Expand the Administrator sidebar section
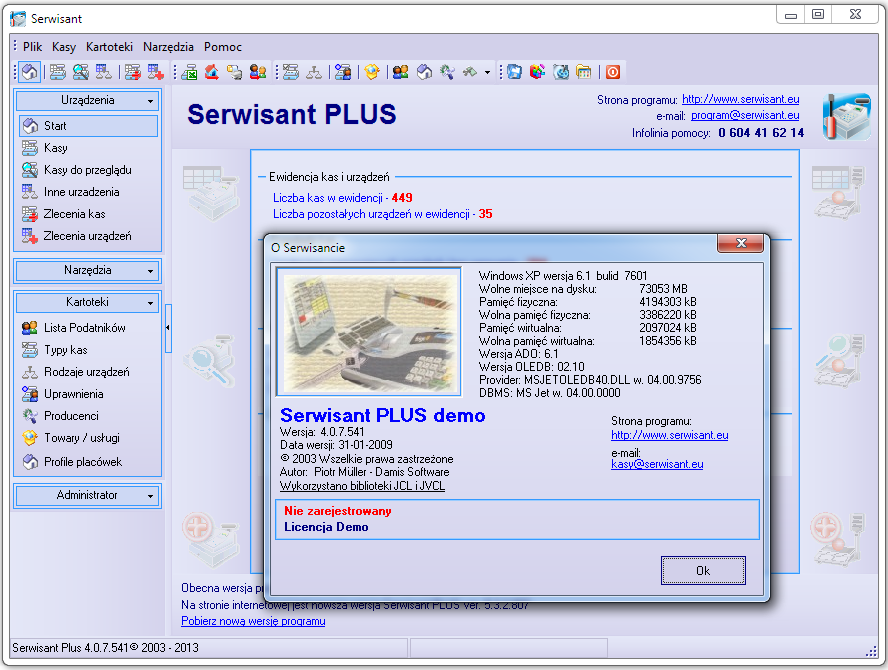This screenshot has height=670, width=888. pyautogui.click(x=87, y=495)
